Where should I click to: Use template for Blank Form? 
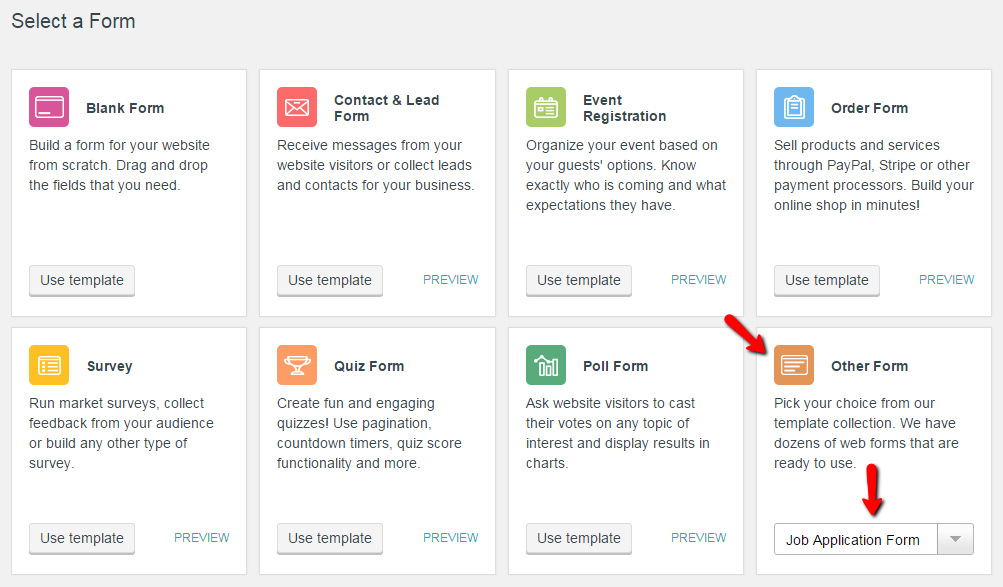82,281
